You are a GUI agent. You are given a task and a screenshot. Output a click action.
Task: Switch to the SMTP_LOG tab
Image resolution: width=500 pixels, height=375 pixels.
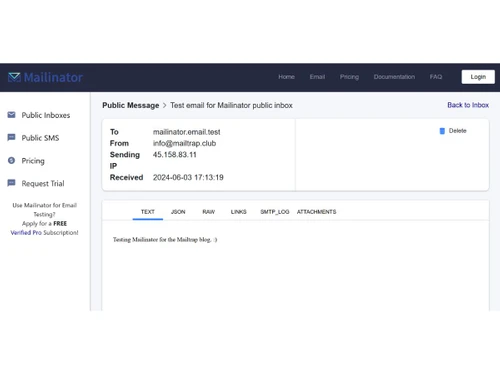[x=275, y=212]
